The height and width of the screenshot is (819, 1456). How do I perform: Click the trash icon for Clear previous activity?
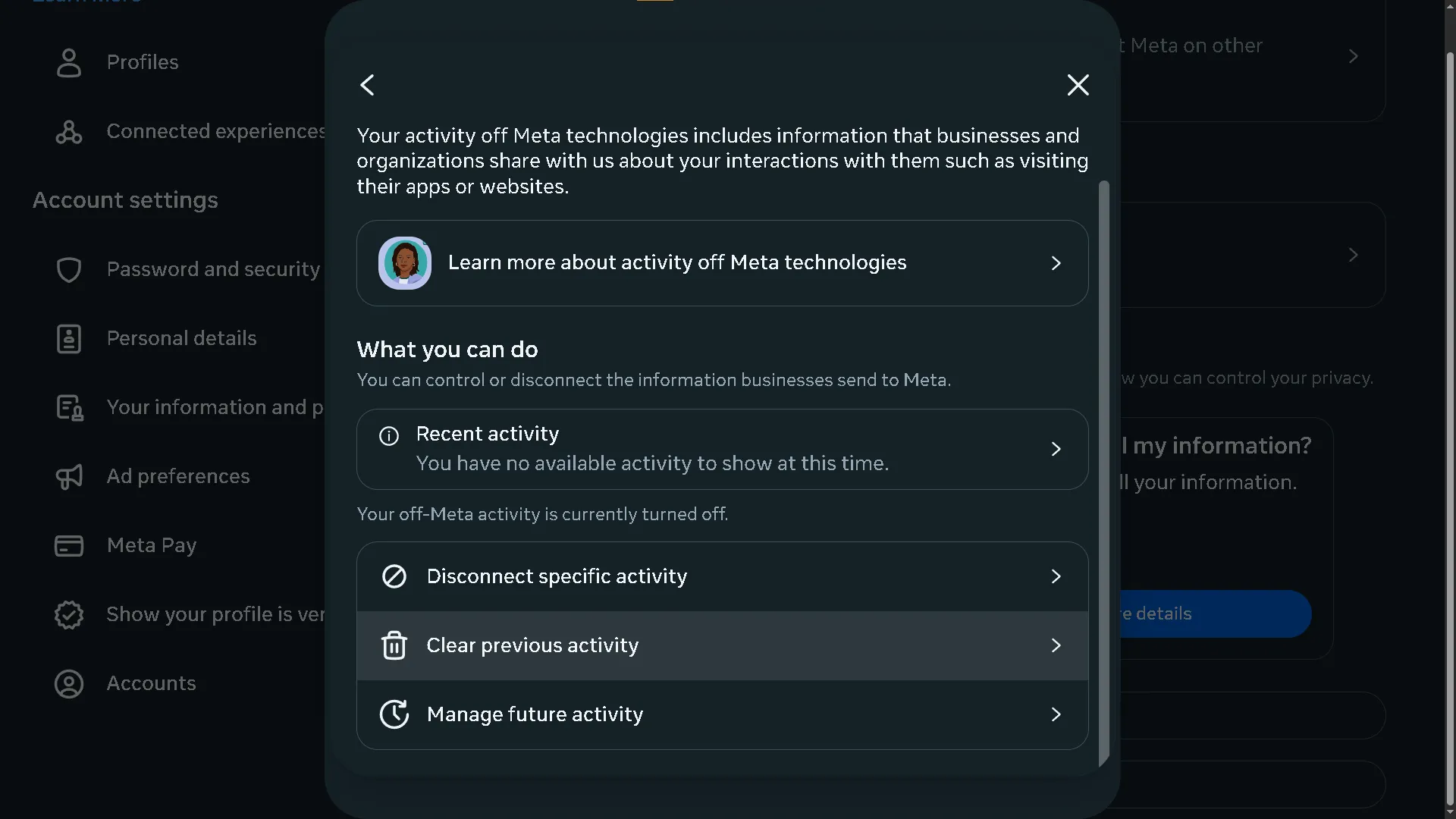(394, 645)
